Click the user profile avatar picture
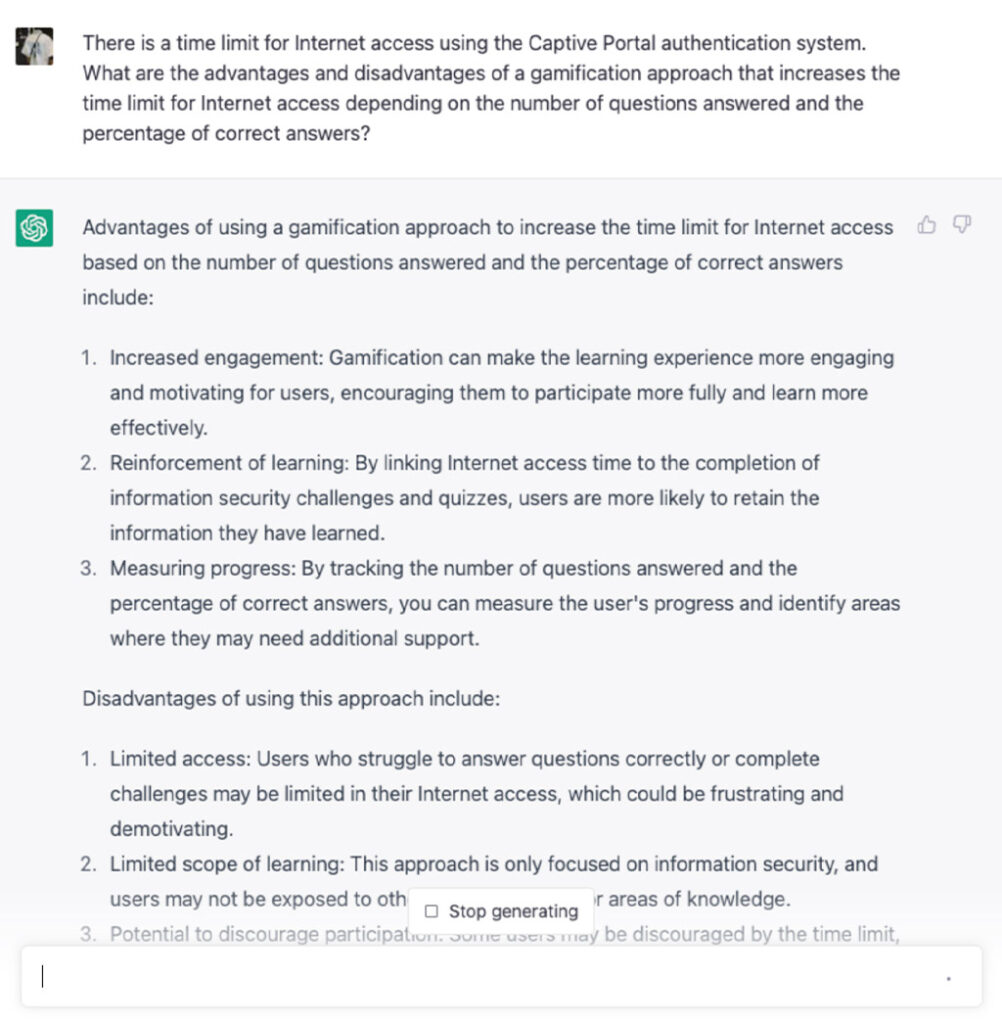1002x1024 pixels. point(35,46)
